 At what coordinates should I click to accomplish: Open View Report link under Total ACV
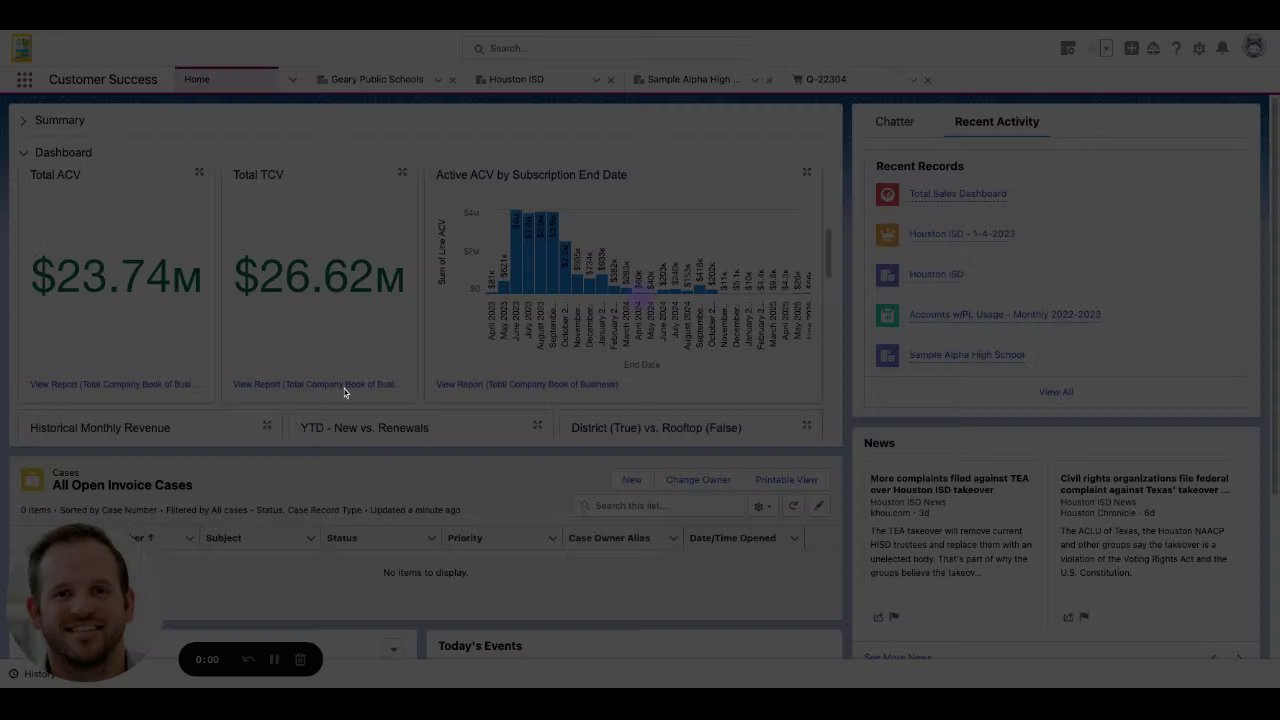pos(113,384)
